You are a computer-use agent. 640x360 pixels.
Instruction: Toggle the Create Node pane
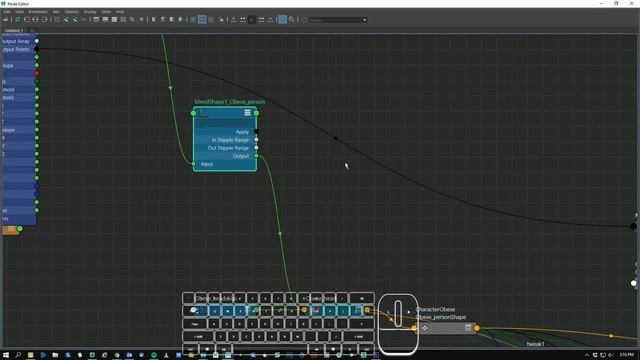(x=6, y=20)
